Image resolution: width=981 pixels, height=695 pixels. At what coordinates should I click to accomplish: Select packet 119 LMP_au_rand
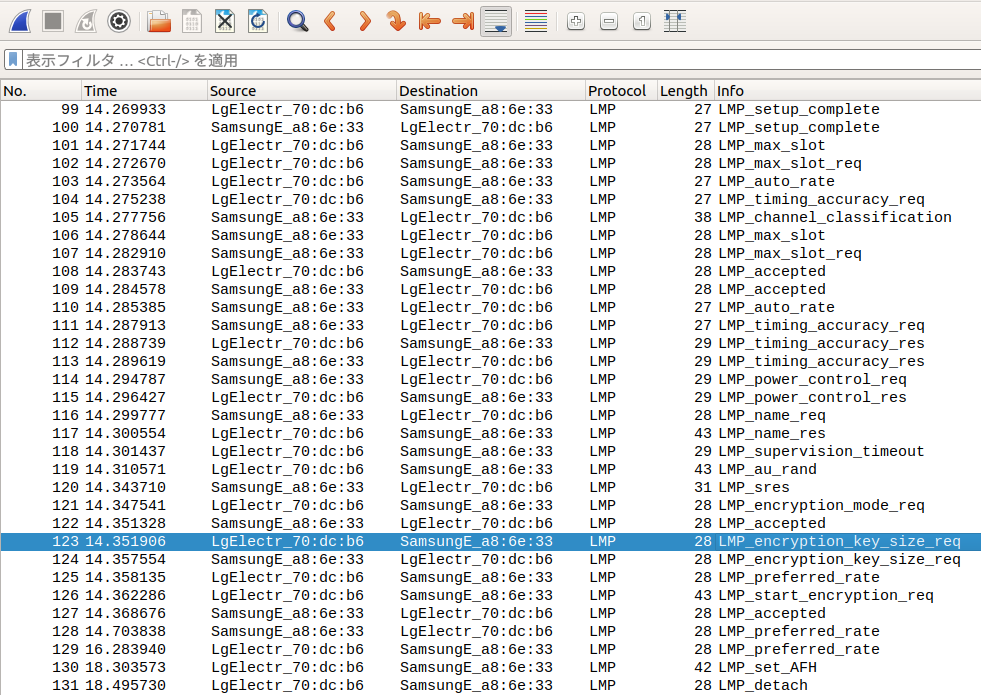490,470
